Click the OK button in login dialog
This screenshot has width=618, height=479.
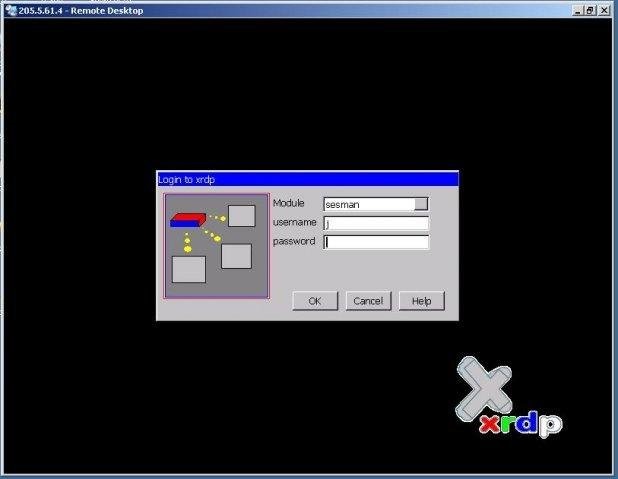(x=315, y=301)
